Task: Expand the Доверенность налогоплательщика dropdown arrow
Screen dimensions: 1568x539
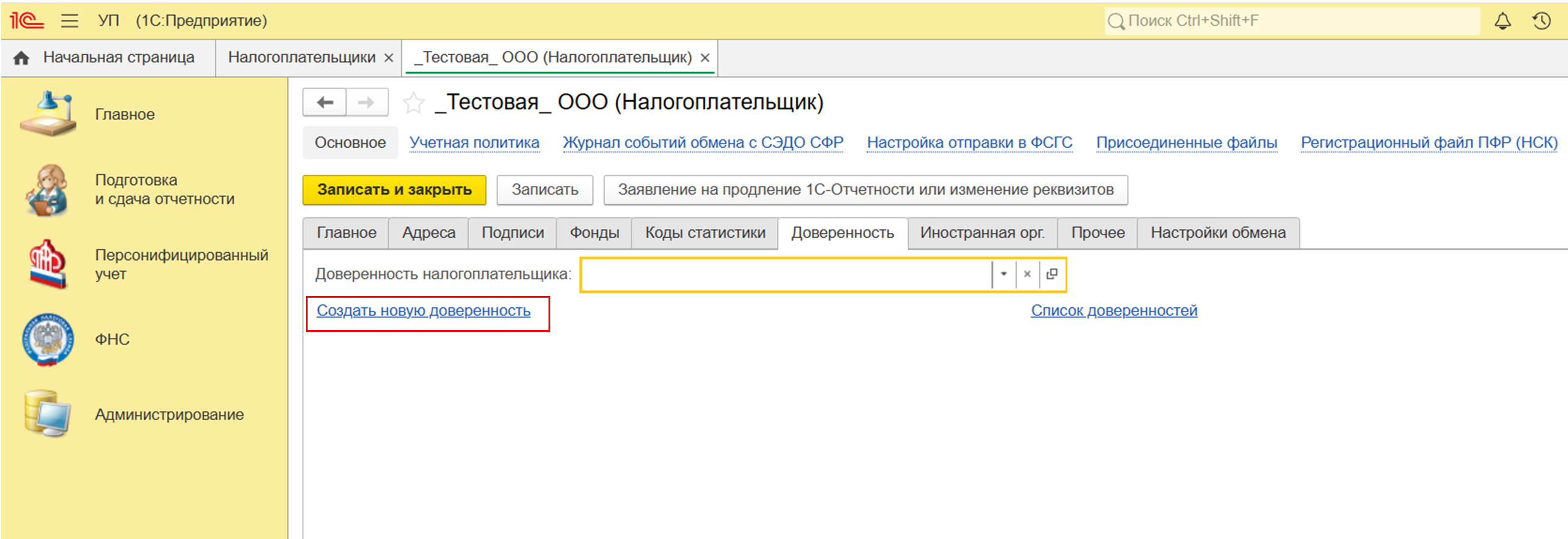Action: coord(1004,274)
